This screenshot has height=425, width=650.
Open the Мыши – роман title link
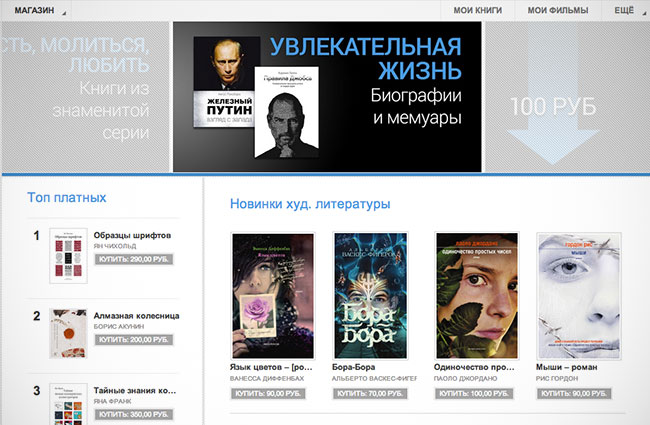(567, 367)
